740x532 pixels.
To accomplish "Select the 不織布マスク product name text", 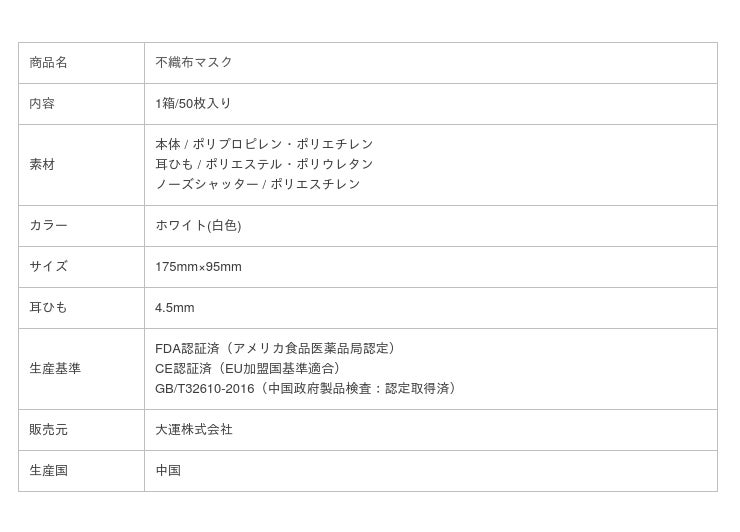I will 194,62.
